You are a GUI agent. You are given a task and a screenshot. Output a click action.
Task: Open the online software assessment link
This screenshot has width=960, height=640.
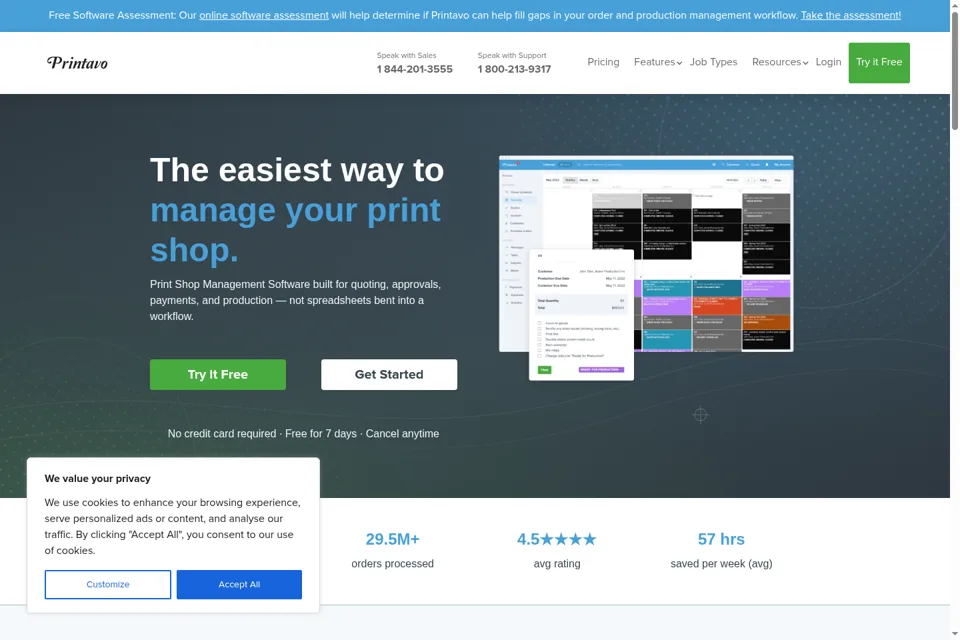tap(264, 15)
